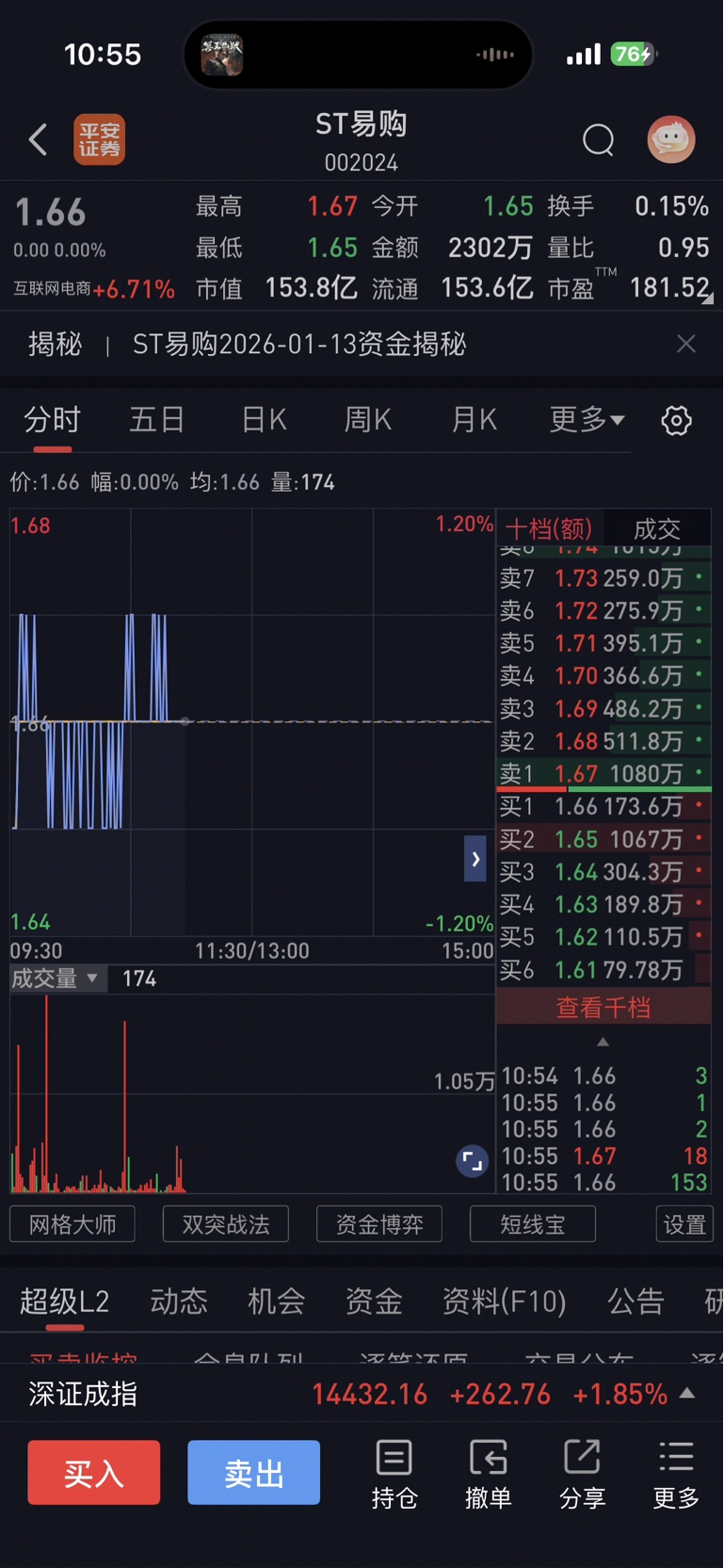Open fullscreen chart icon

pyautogui.click(x=473, y=1161)
